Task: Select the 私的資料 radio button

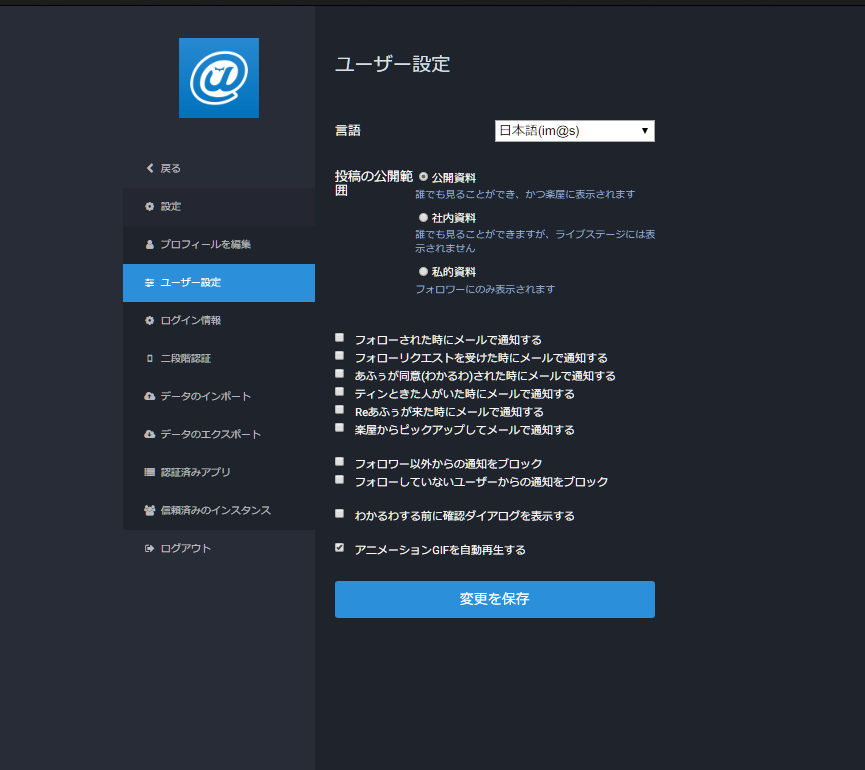Action: coord(424,271)
